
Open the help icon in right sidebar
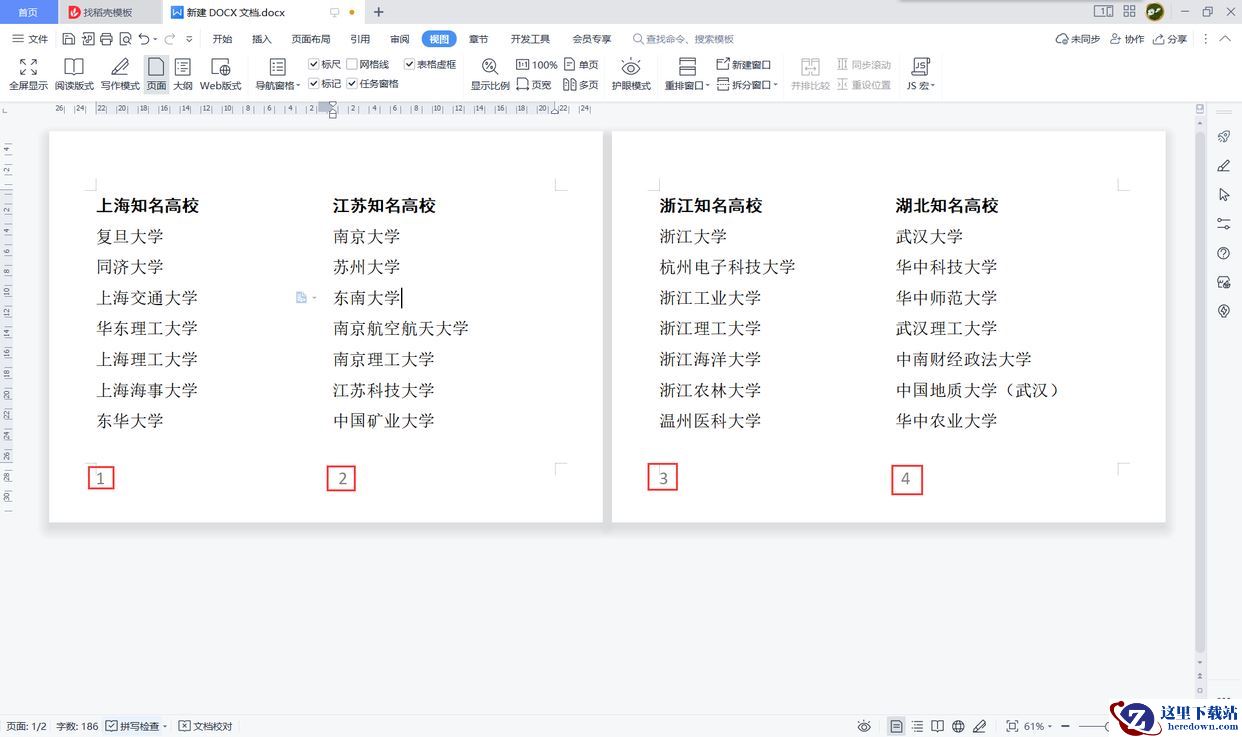tap(1223, 253)
